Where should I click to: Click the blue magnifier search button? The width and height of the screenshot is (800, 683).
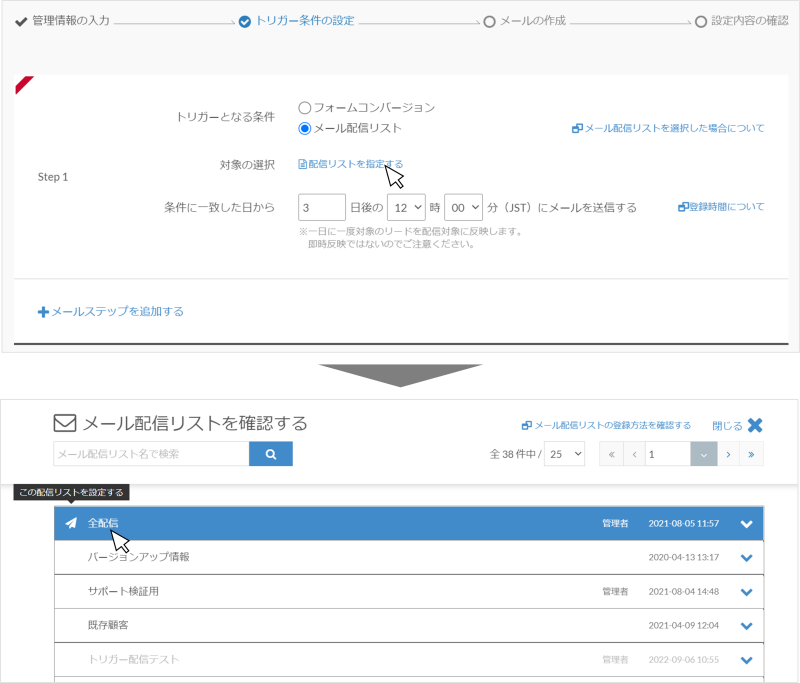click(270, 453)
